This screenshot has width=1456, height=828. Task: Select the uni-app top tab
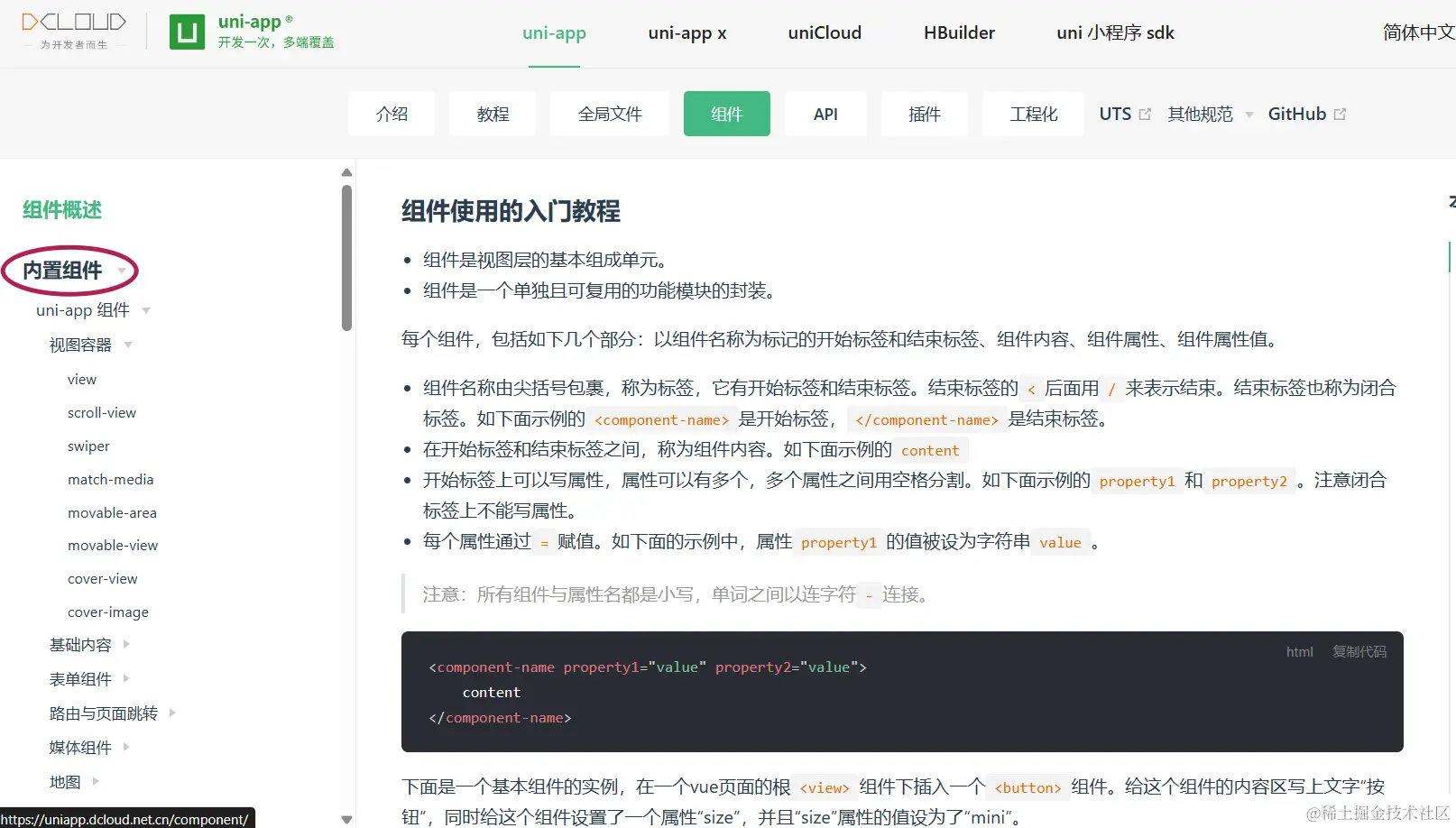[x=554, y=33]
